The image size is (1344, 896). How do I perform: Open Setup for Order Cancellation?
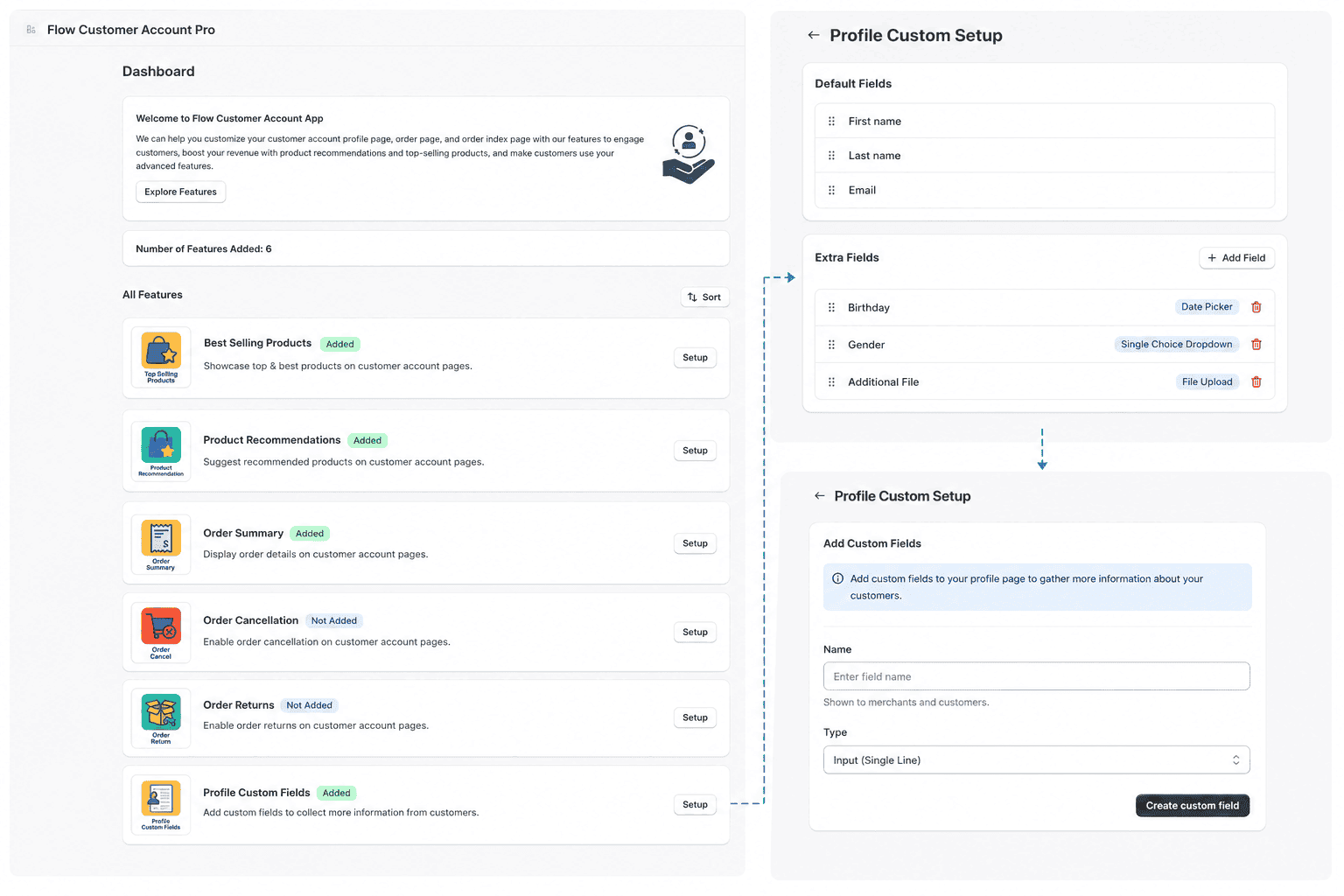click(x=695, y=632)
